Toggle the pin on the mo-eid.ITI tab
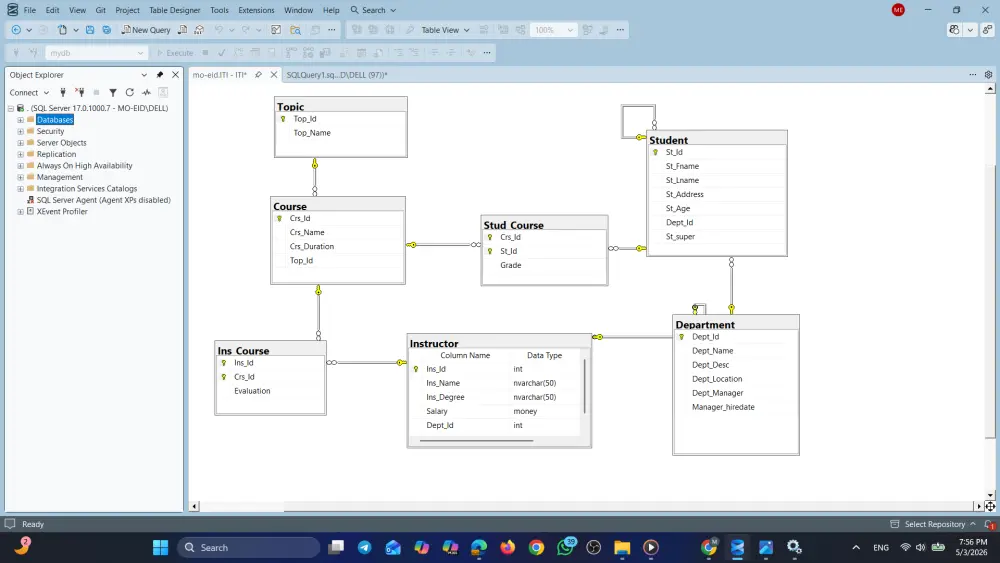The image size is (1000, 563). pos(258,75)
